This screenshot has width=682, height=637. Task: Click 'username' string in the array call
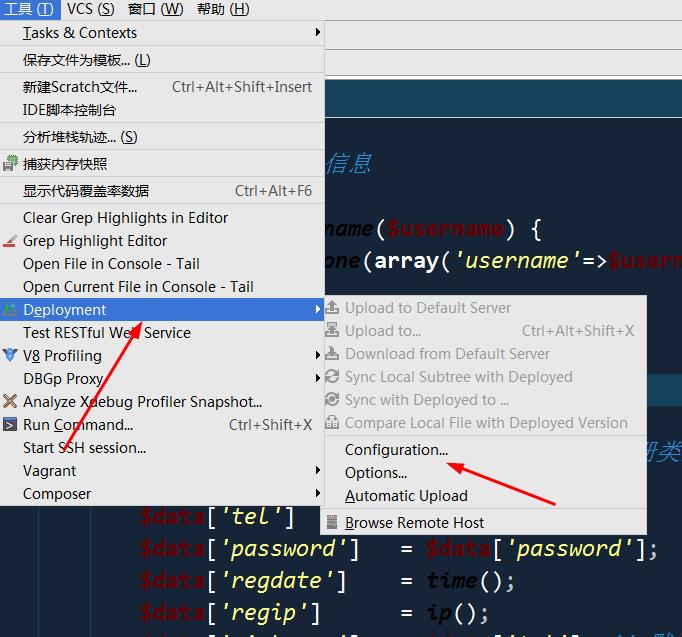coord(517,260)
